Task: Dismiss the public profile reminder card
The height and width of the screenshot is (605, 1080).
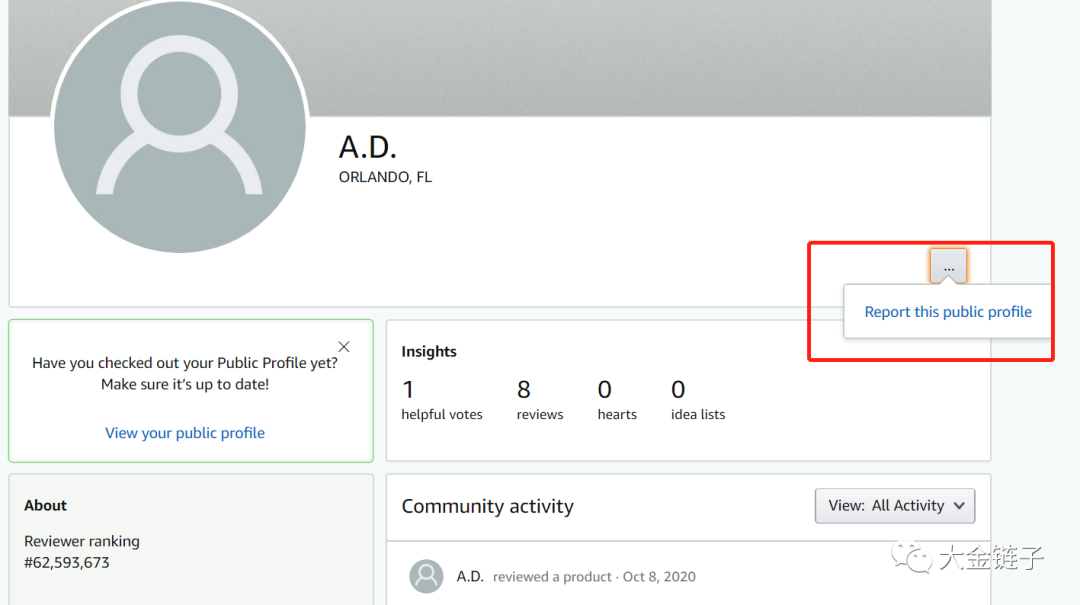Action: pos(344,347)
